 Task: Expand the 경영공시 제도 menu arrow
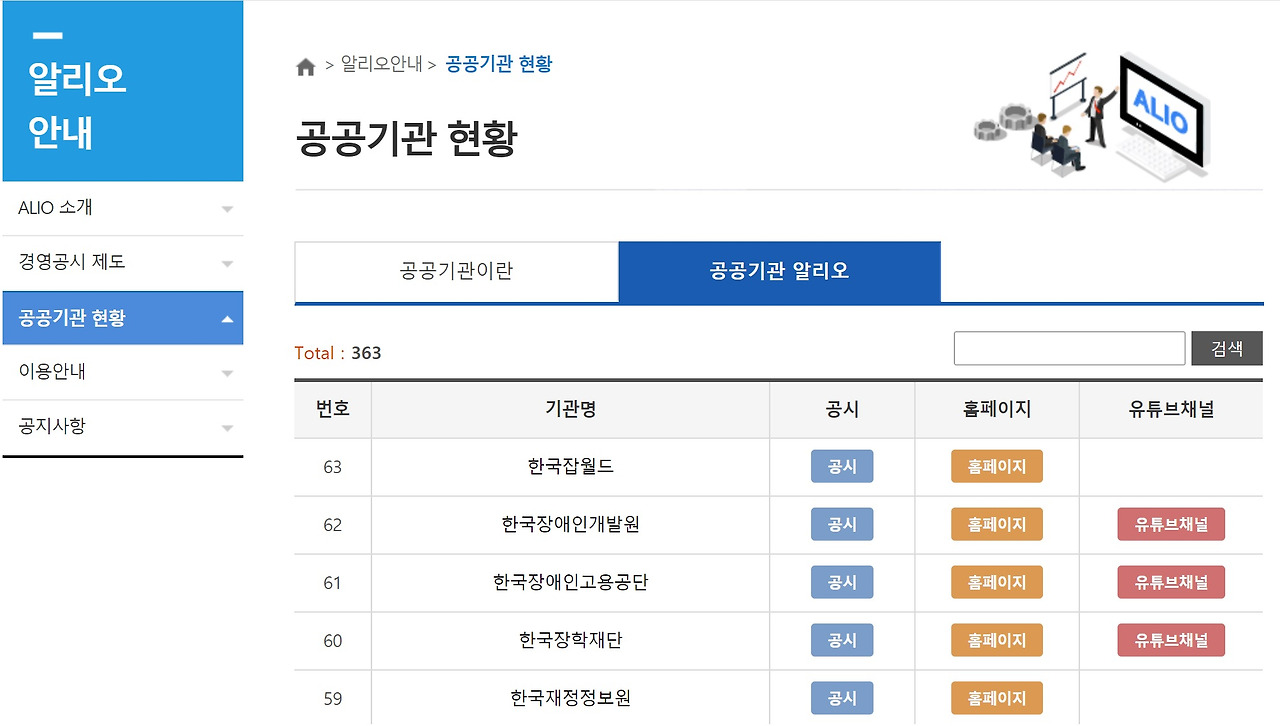[227, 264]
